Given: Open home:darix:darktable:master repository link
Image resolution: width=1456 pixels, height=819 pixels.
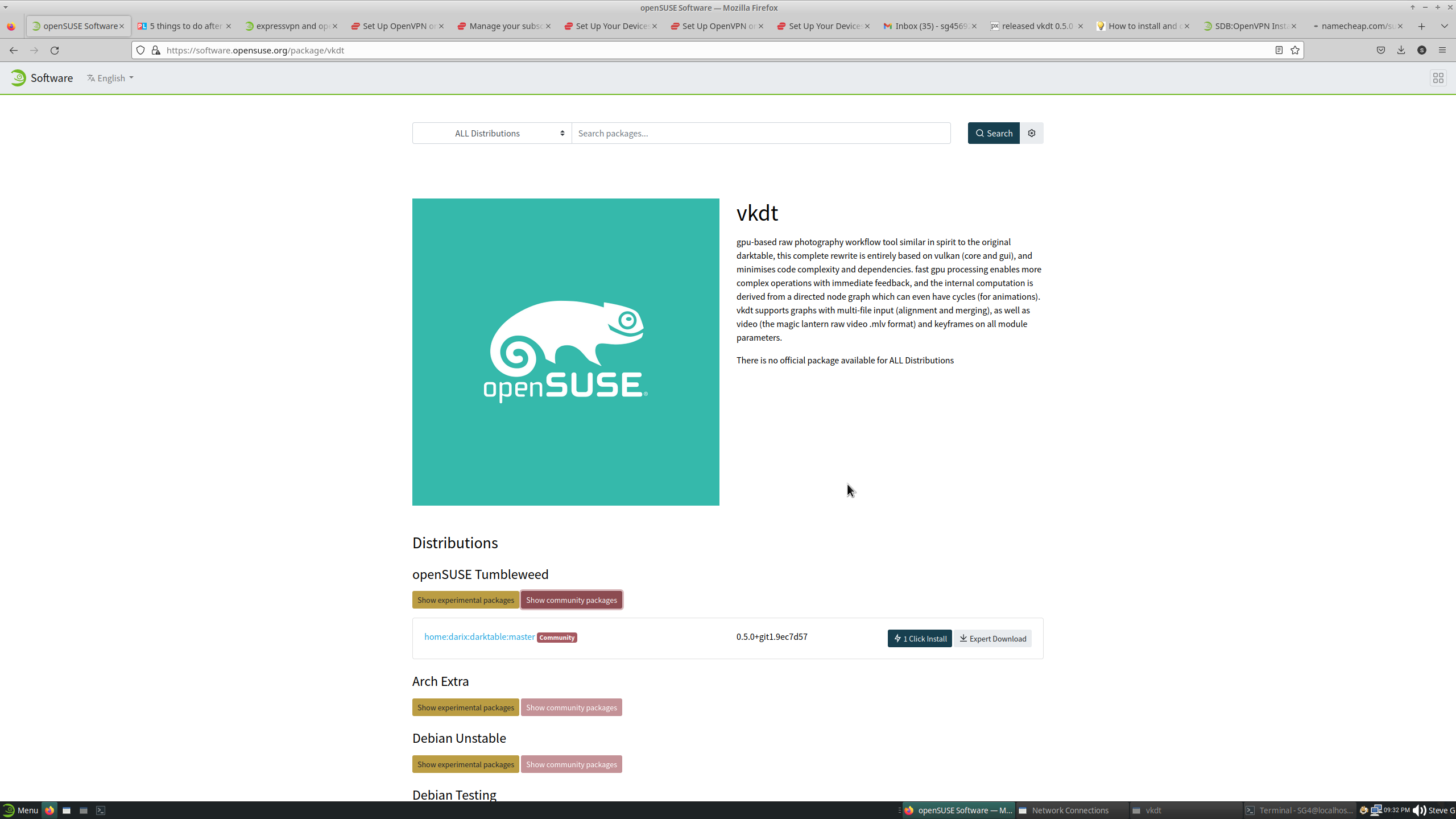Looking at the screenshot, I should tap(479, 637).
